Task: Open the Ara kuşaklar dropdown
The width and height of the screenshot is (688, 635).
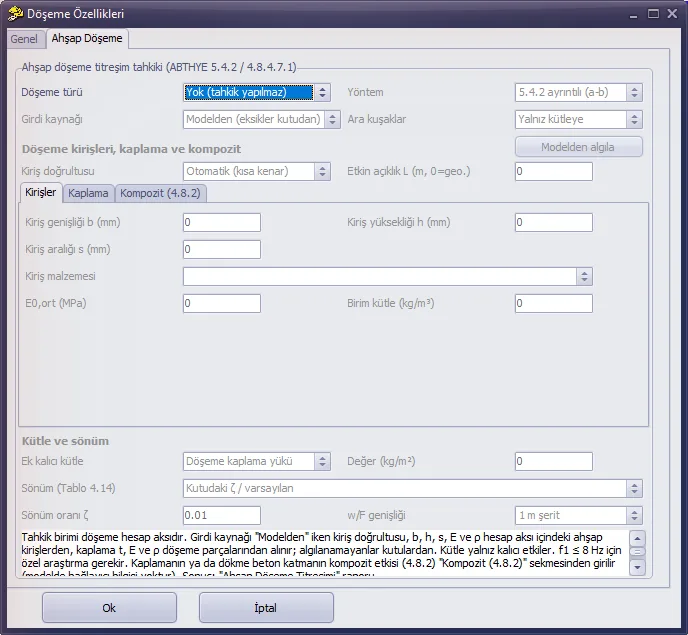Action: tap(579, 119)
